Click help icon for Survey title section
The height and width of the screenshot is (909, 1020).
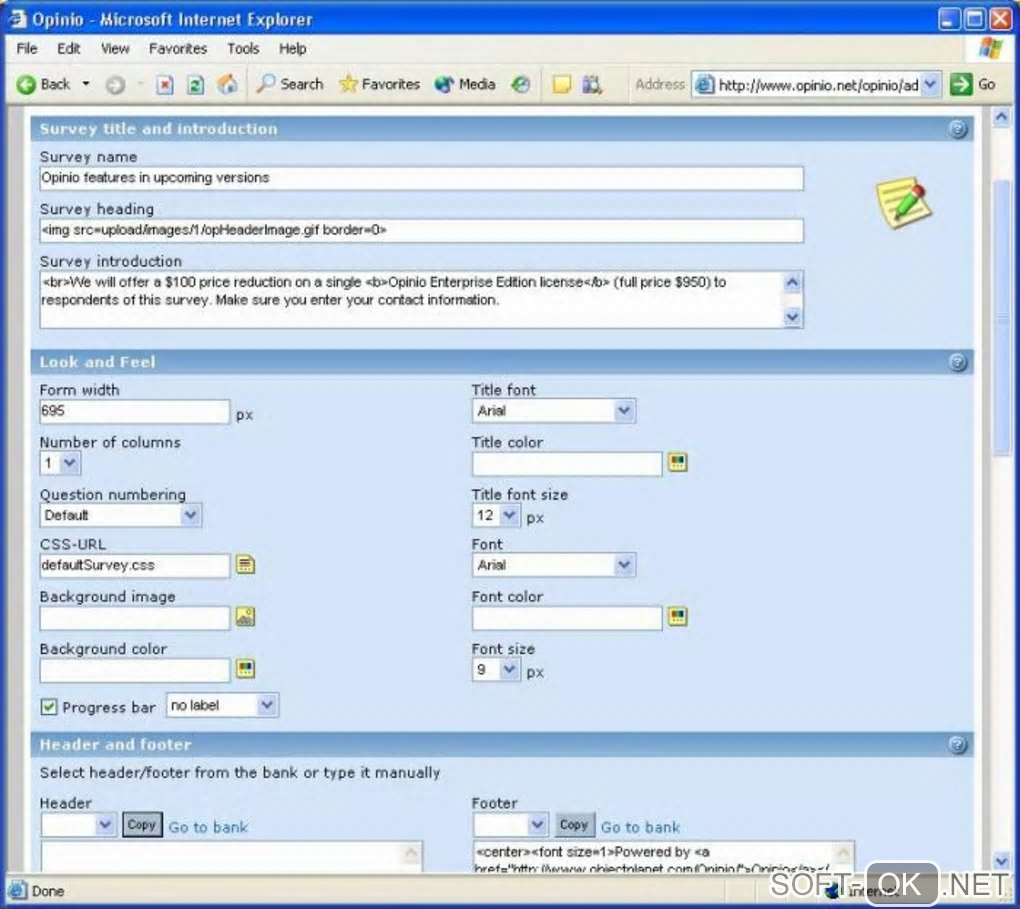958,129
